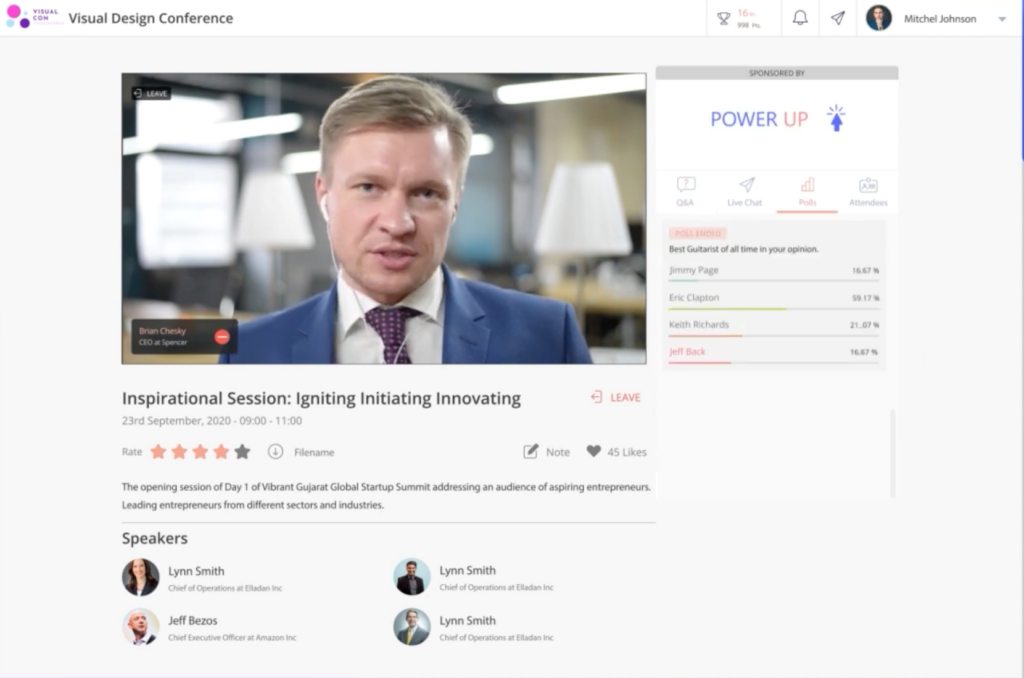1024x678 pixels.
Task: Open the Q&A tab
Action: (685, 192)
